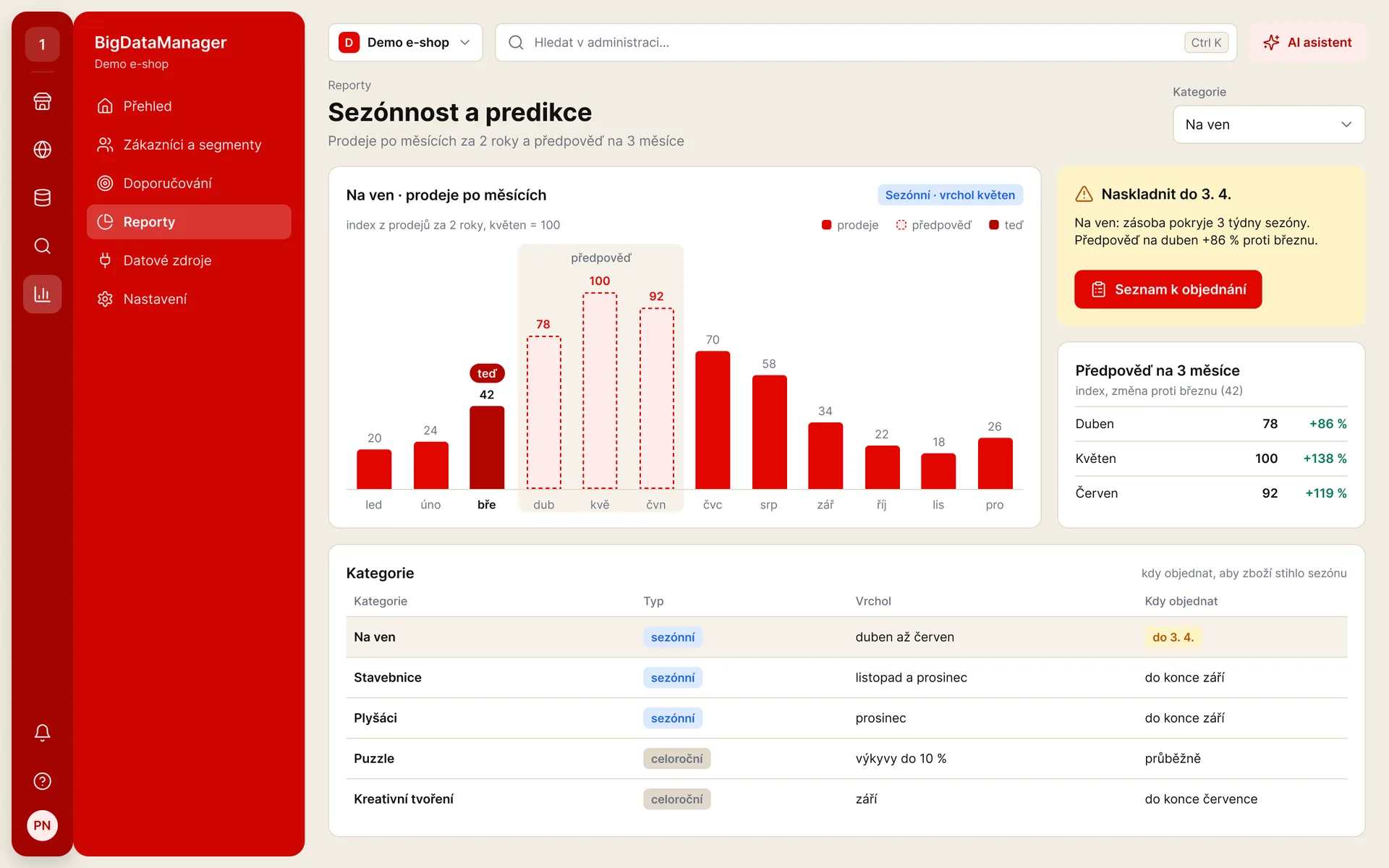Select the Na ven table row
This screenshot has height=868, width=1389.
[x=846, y=637]
